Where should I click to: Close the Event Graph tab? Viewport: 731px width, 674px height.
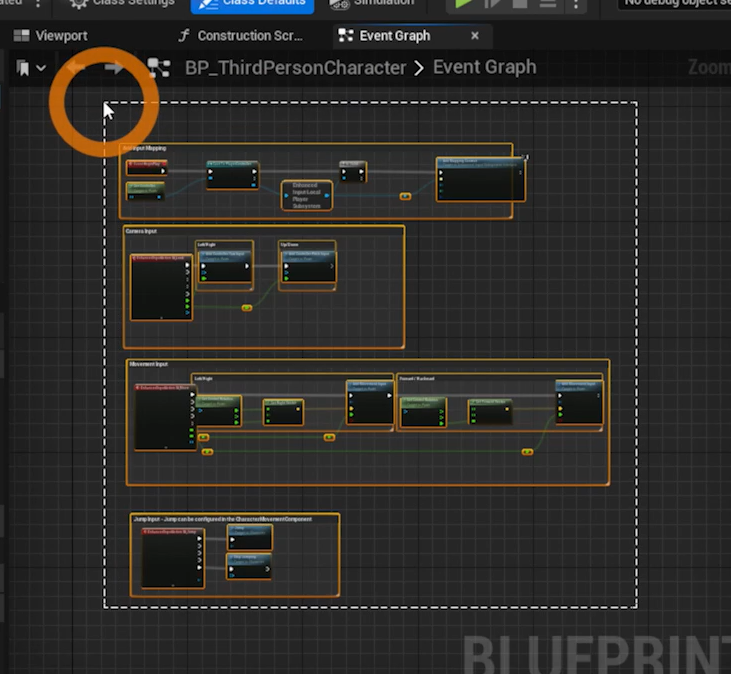point(475,36)
